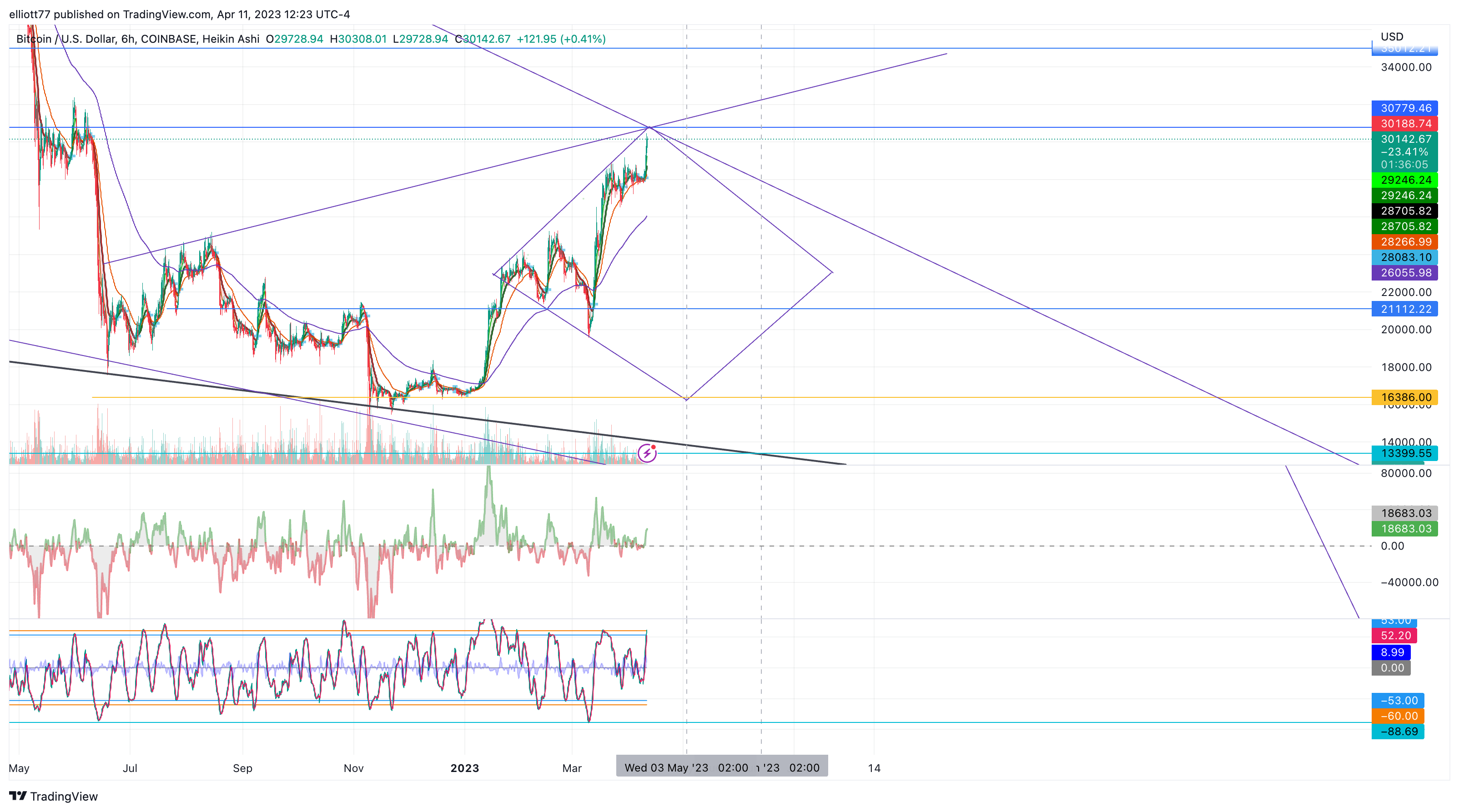Image resolution: width=1459 pixels, height=812 pixels.
Task: Click the light blue 28083.10 label
Action: pyautogui.click(x=1404, y=257)
